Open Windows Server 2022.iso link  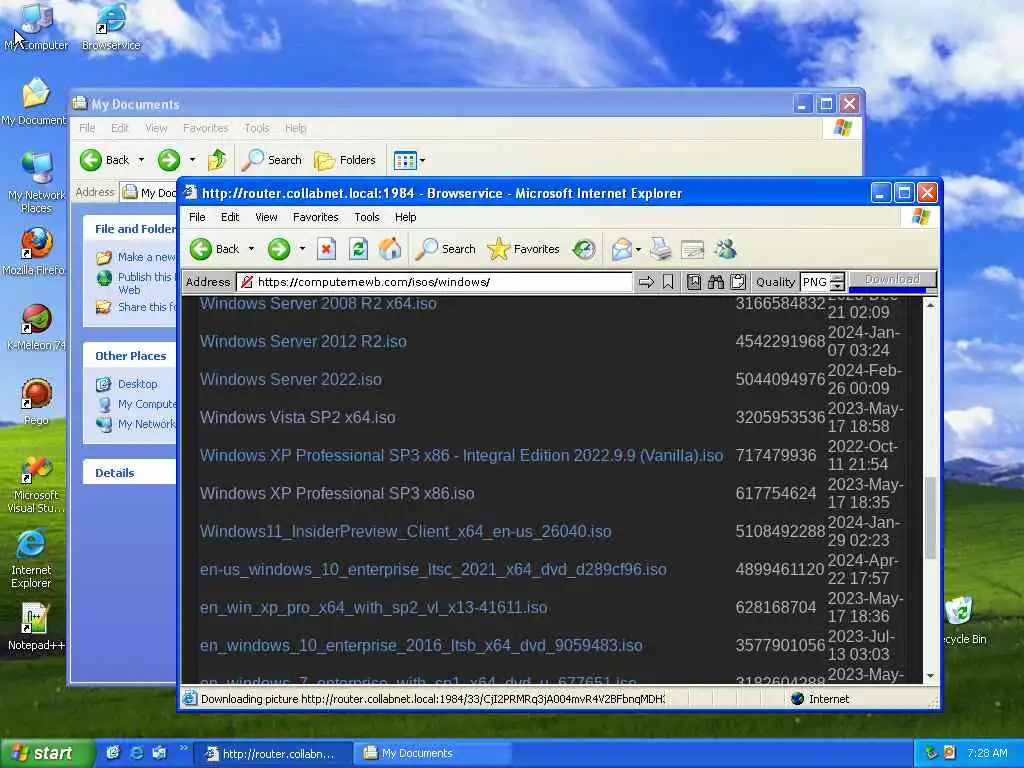tap(291, 379)
